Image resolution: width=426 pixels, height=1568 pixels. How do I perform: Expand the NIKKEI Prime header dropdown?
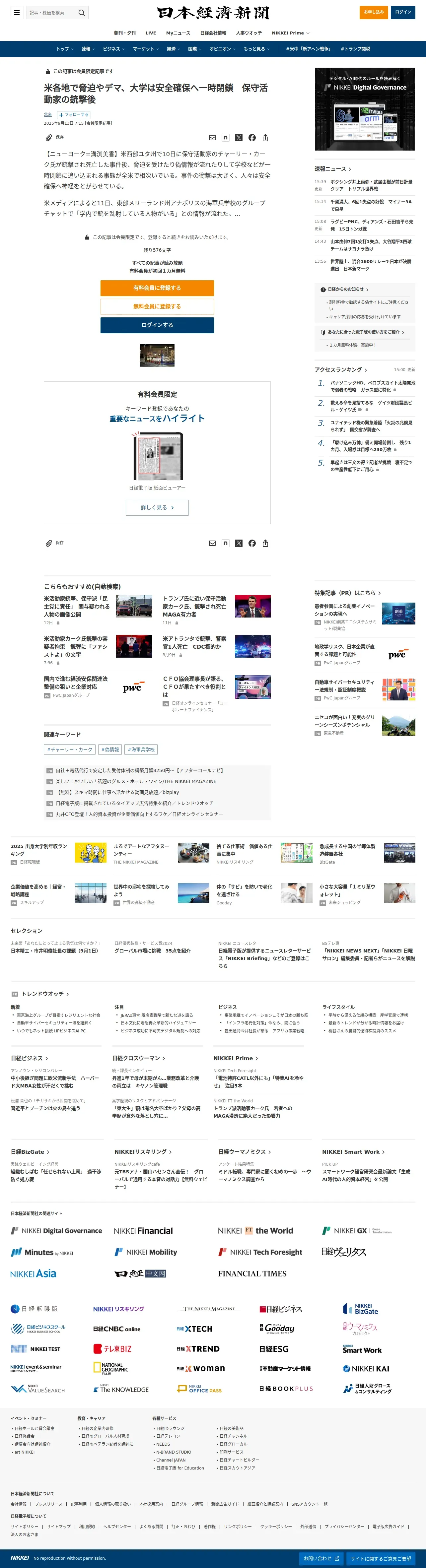[290, 33]
